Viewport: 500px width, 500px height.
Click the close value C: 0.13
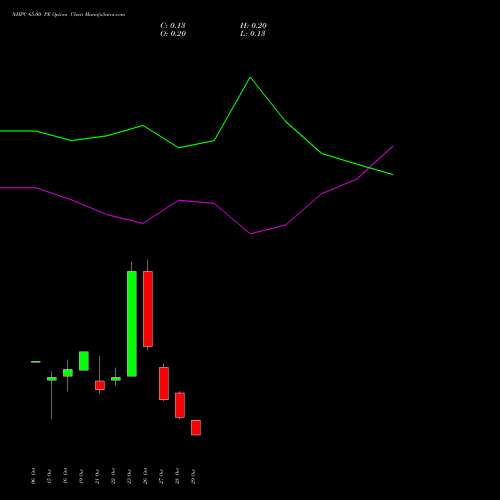click(173, 26)
